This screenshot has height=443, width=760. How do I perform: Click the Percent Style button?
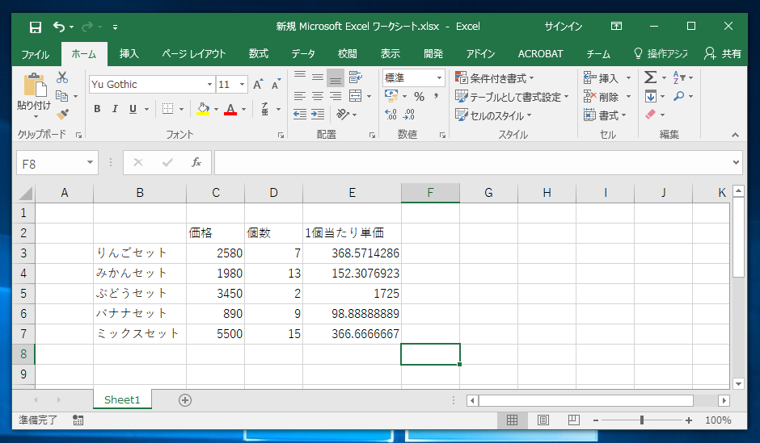pyautogui.click(x=419, y=97)
